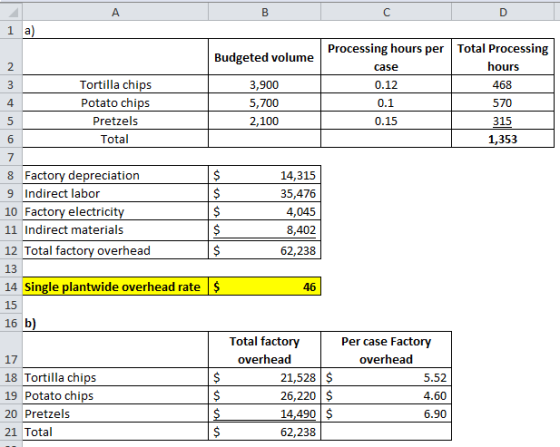Click the highlighted 'Single plantwide overhead rate' cell

(115, 286)
